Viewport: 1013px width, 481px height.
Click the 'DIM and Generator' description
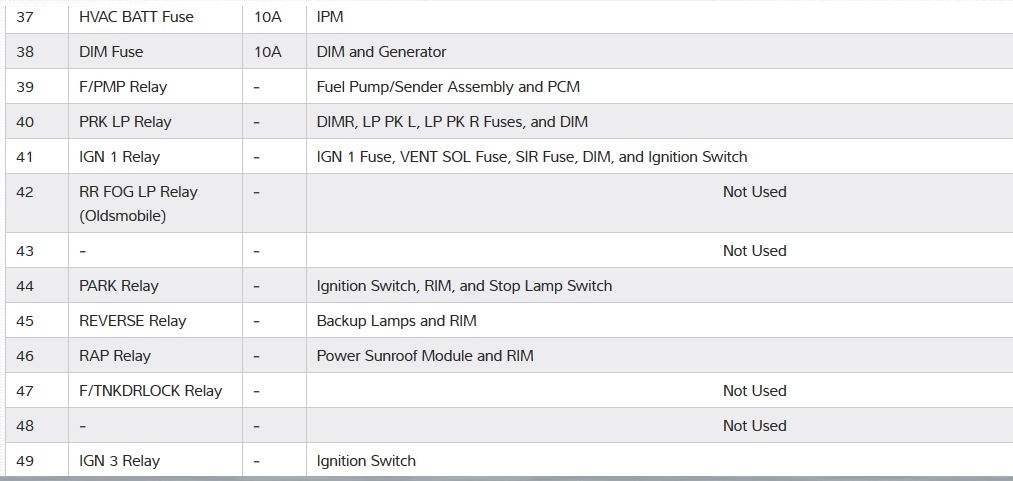point(381,52)
